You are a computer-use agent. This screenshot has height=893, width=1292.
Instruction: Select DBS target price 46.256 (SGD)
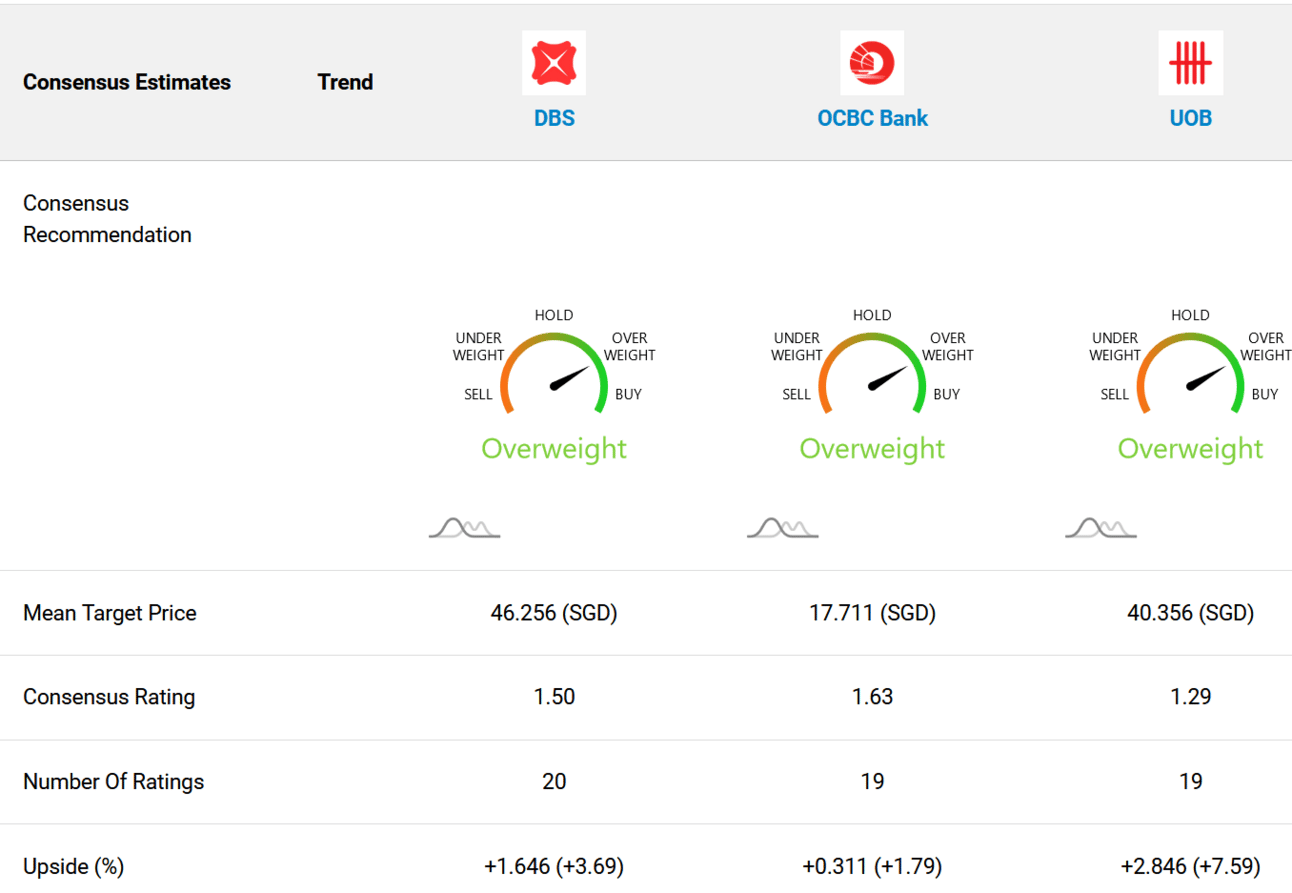(554, 613)
